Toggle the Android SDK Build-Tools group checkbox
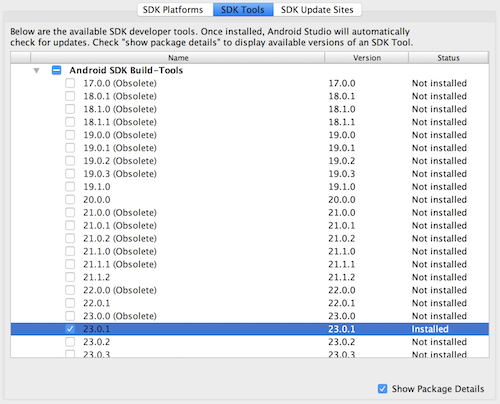 56,70
